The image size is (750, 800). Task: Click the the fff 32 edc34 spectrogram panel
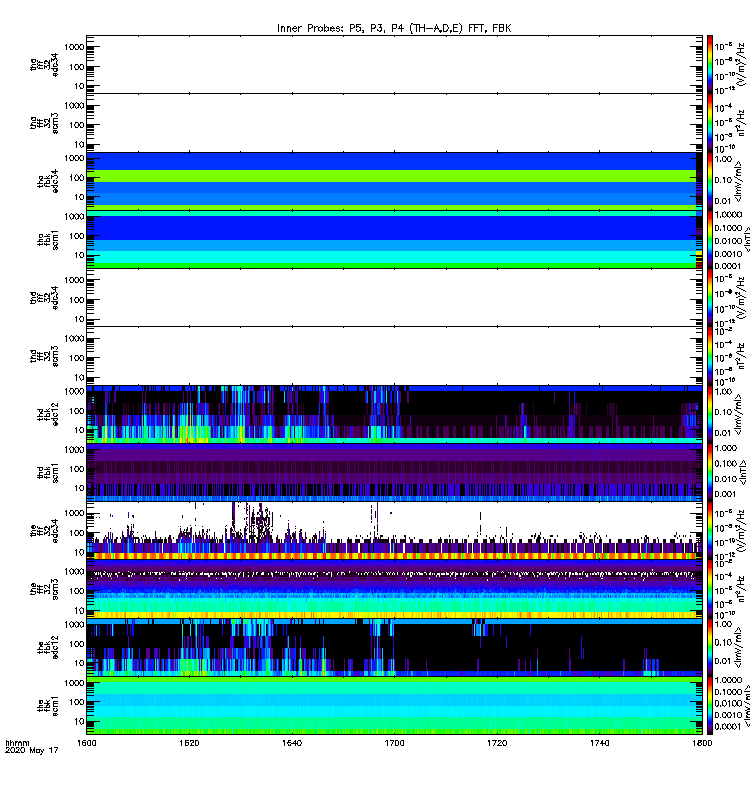click(x=394, y=531)
